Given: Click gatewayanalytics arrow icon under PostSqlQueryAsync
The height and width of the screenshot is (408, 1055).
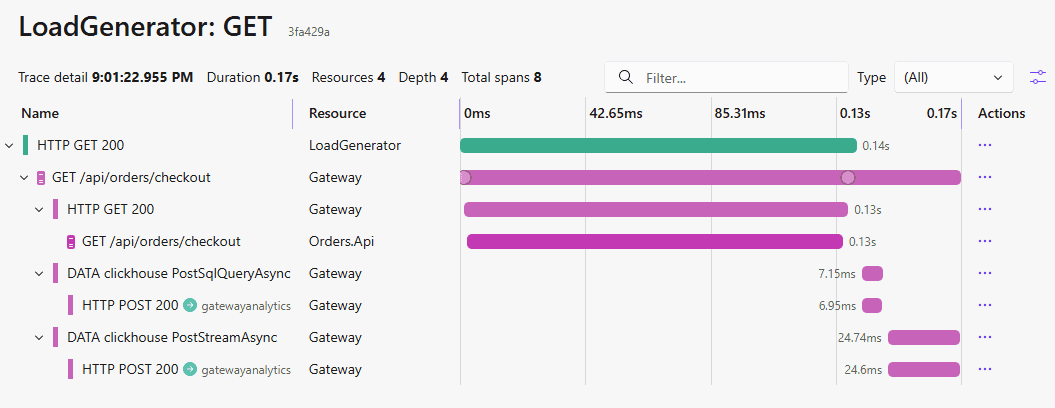Looking at the screenshot, I should 190,305.
